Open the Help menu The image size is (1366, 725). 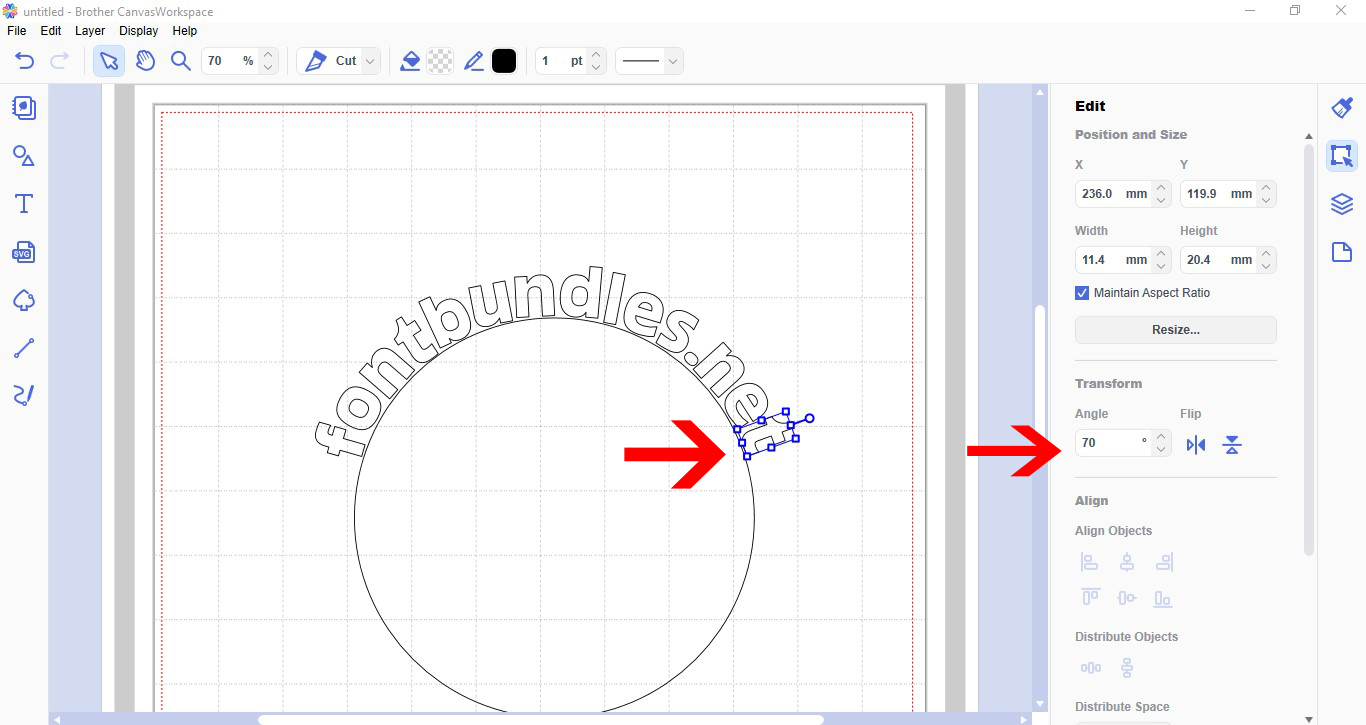tap(185, 31)
